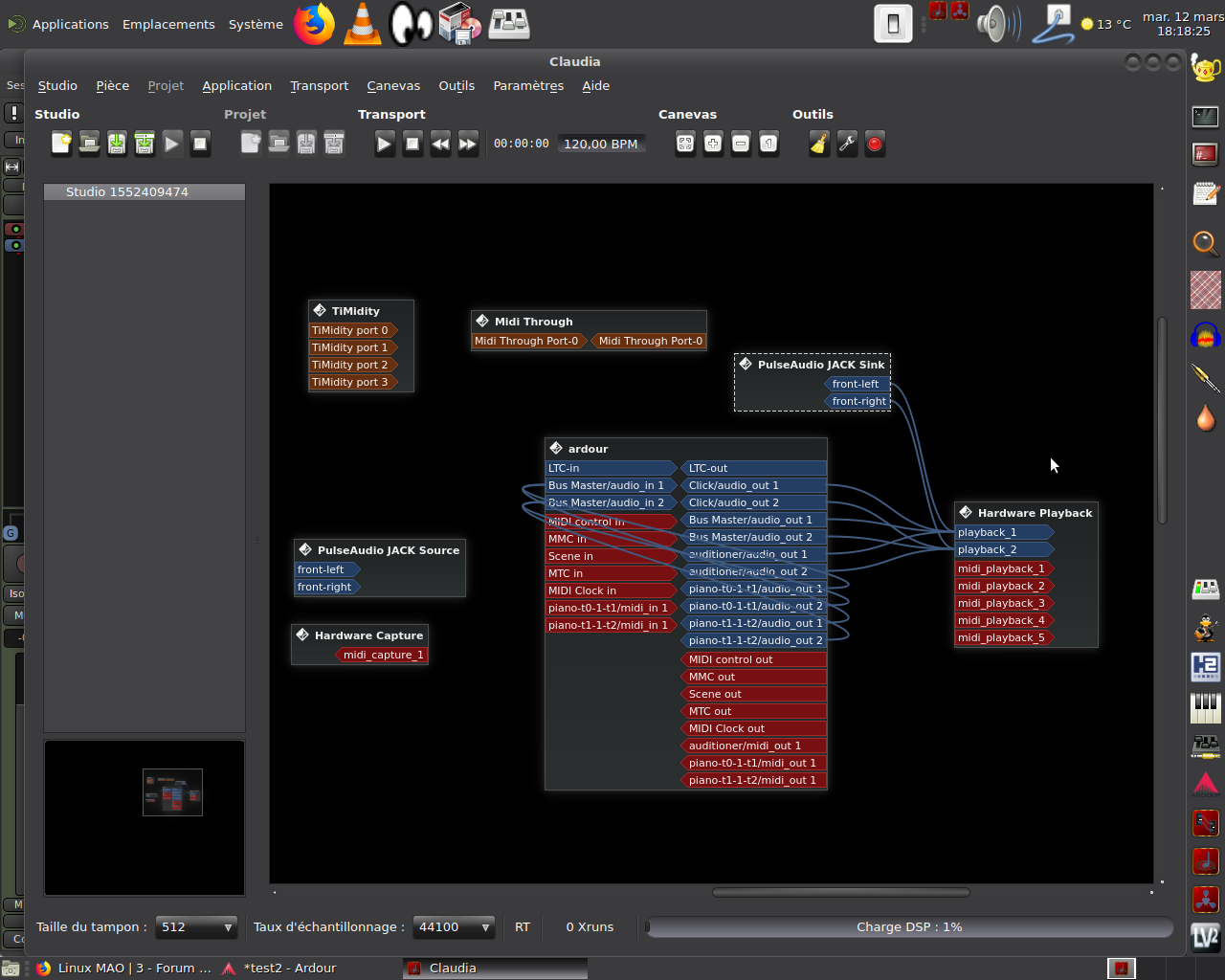Viewport: 1225px width, 980px height.
Task: Click the zoom fit canvas icon
Action: (685, 144)
